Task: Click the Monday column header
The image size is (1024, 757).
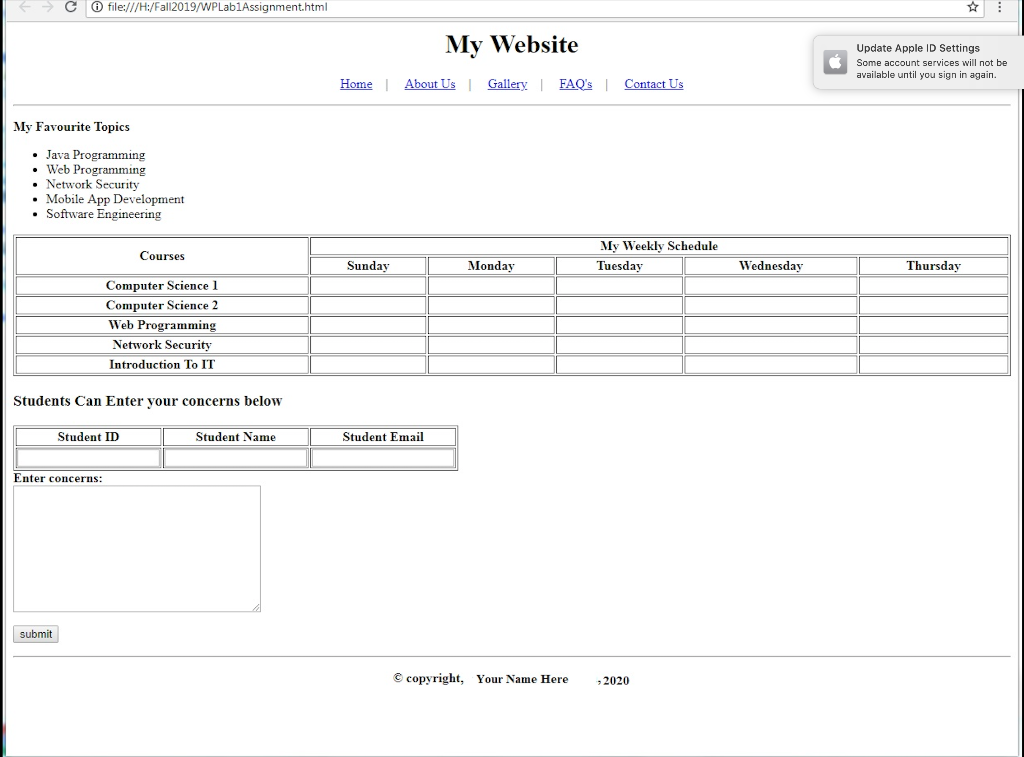Action: (491, 266)
